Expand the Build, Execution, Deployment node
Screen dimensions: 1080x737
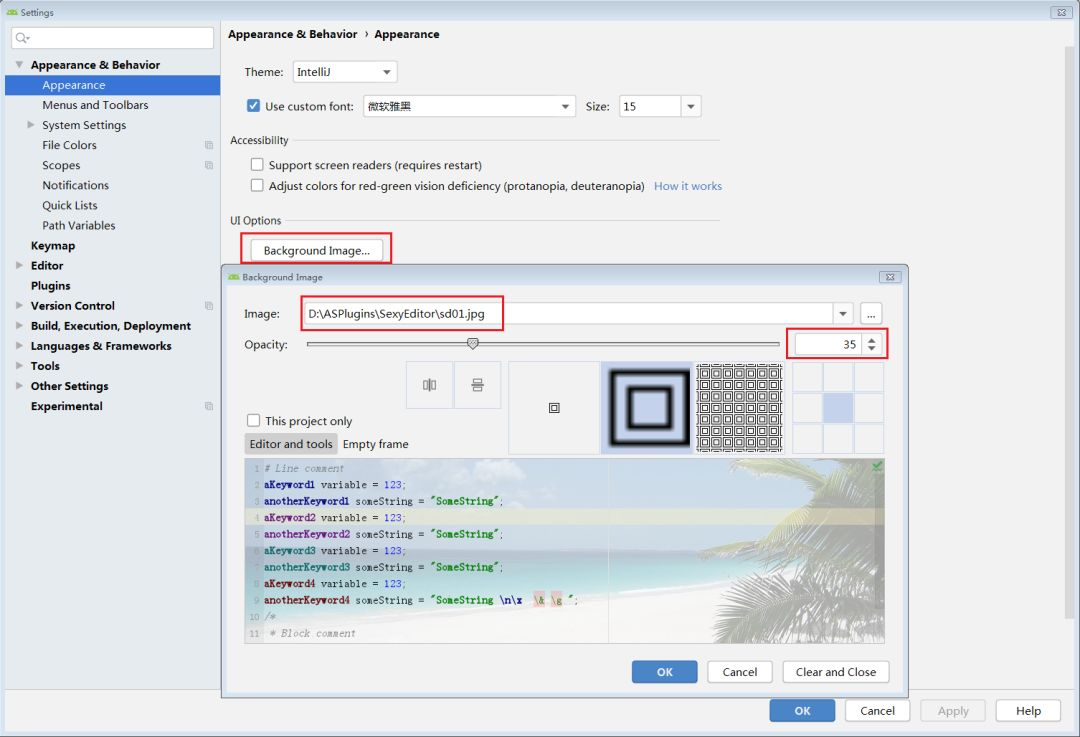tap(19, 325)
